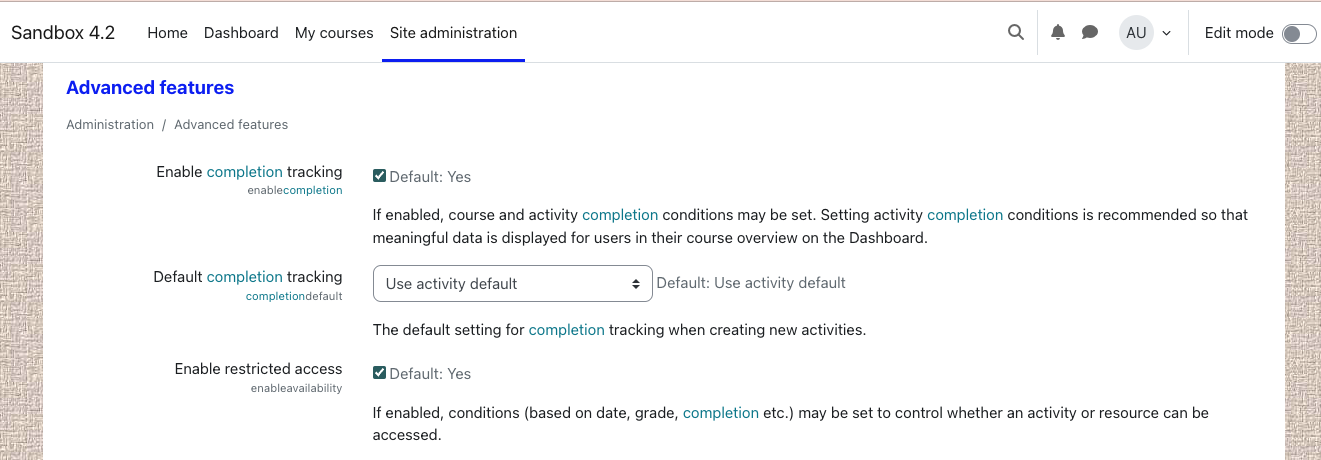Toggle the Edit mode switch

1299,33
